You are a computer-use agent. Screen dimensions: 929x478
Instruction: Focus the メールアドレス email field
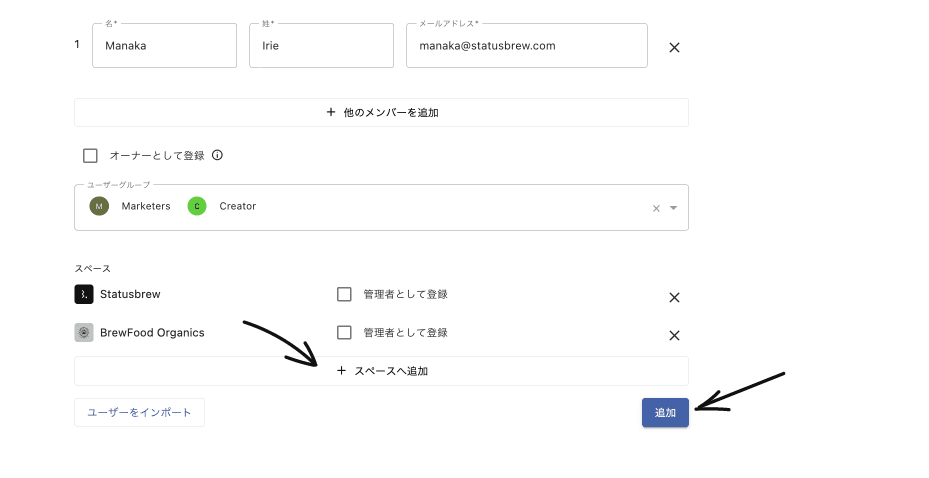click(527, 46)
